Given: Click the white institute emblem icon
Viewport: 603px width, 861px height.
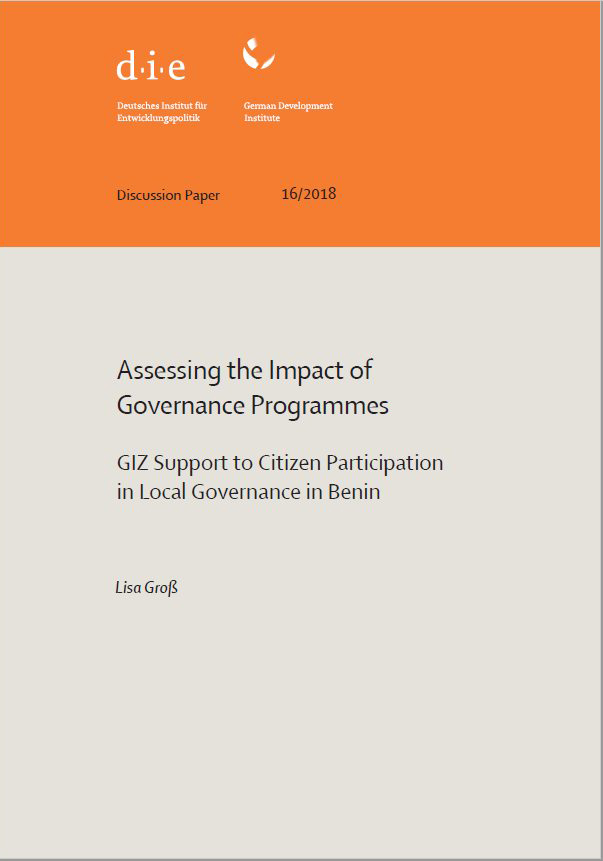Looking at the screenshot, I should pos(259,53).
